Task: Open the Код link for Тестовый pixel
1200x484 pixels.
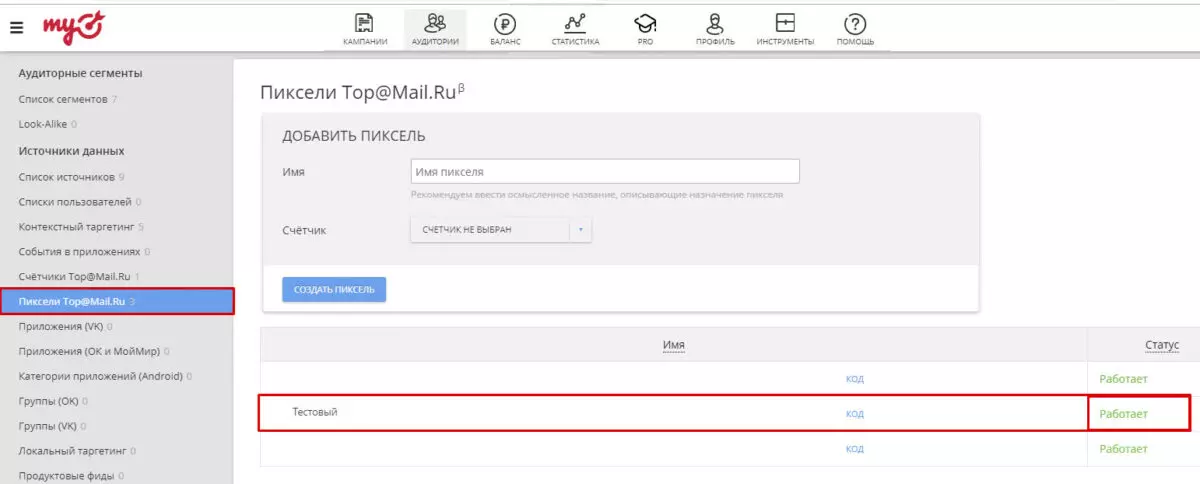Action: click(854, 414)
